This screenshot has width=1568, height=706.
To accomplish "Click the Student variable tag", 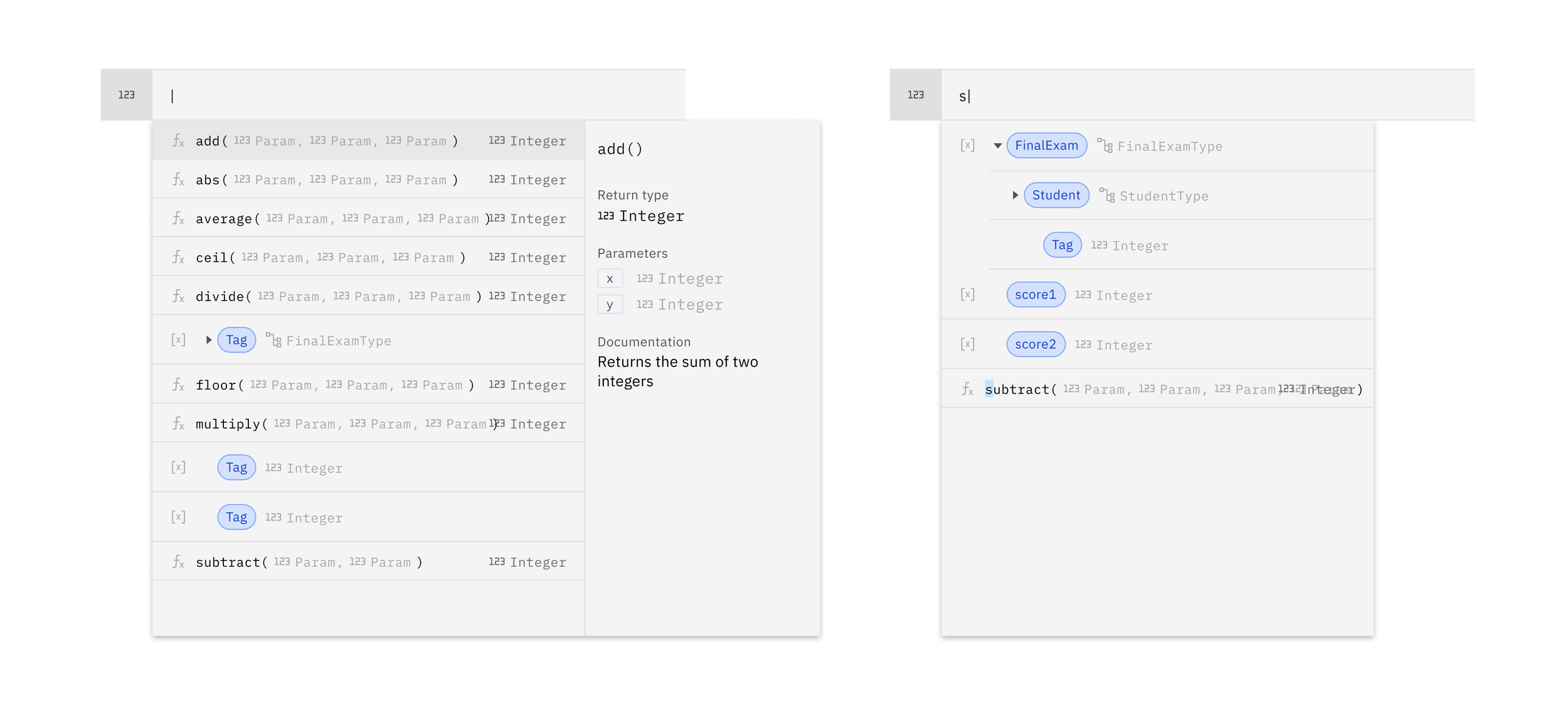I will point(1056,195).
